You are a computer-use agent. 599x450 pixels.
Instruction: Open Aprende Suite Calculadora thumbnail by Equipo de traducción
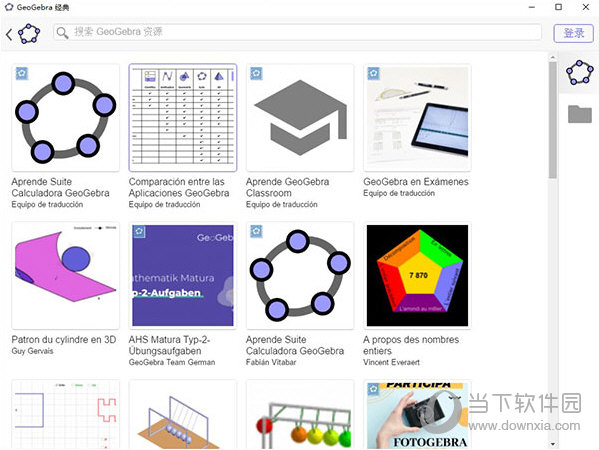[x=65, y=117]
